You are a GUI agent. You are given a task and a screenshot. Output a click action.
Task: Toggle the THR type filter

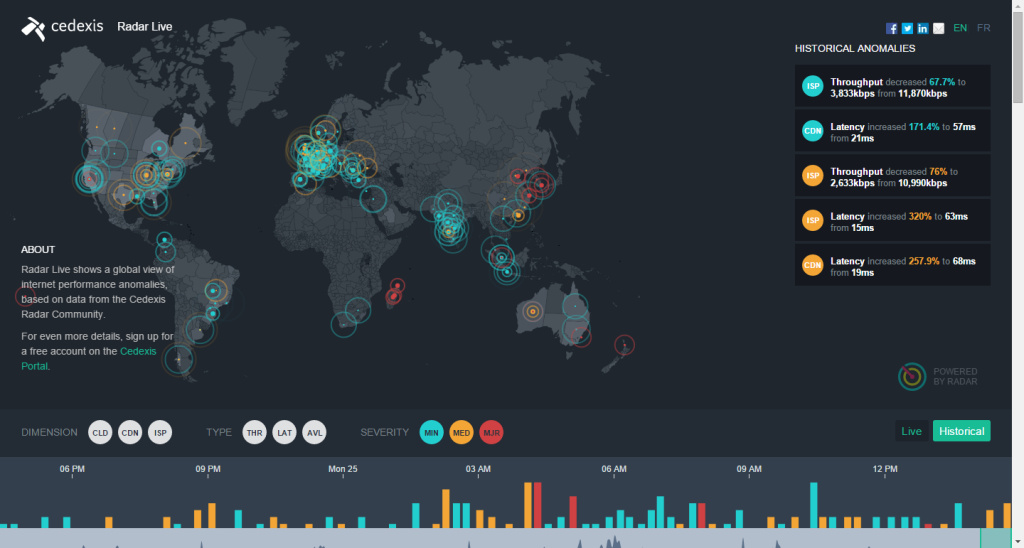click(254, 432)
